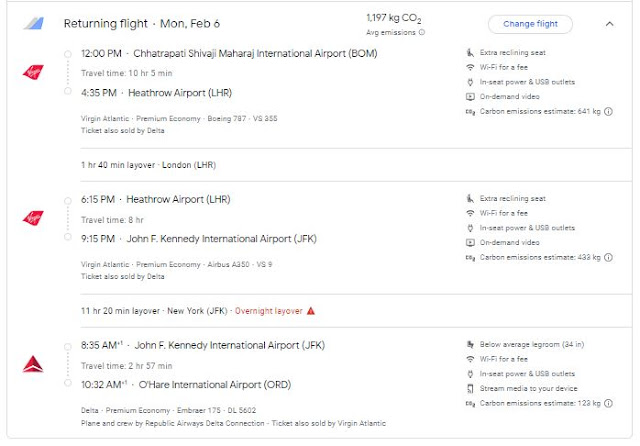This screenshot has height=446, width=640.
Task: Click the stream media icon on Delta leg
Action: click(470, 388)
